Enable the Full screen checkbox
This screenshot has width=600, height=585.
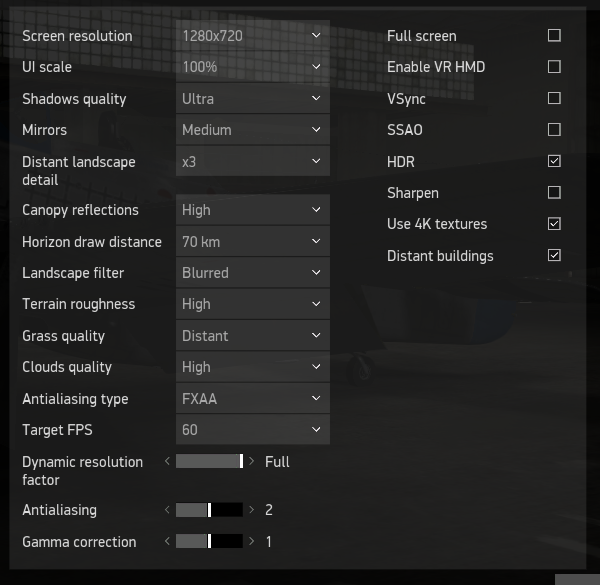coord(554,36)
